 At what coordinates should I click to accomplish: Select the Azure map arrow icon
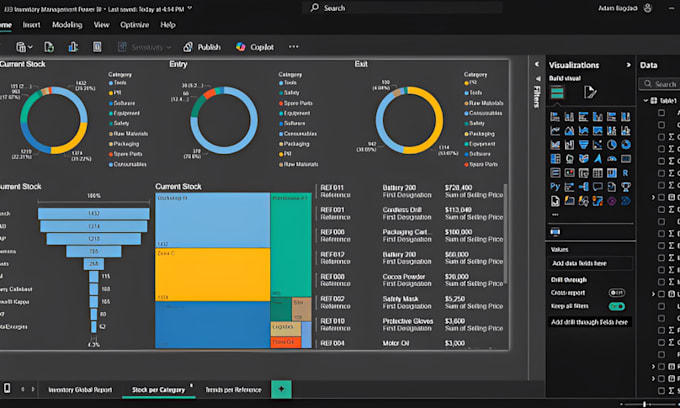(598, 159)
